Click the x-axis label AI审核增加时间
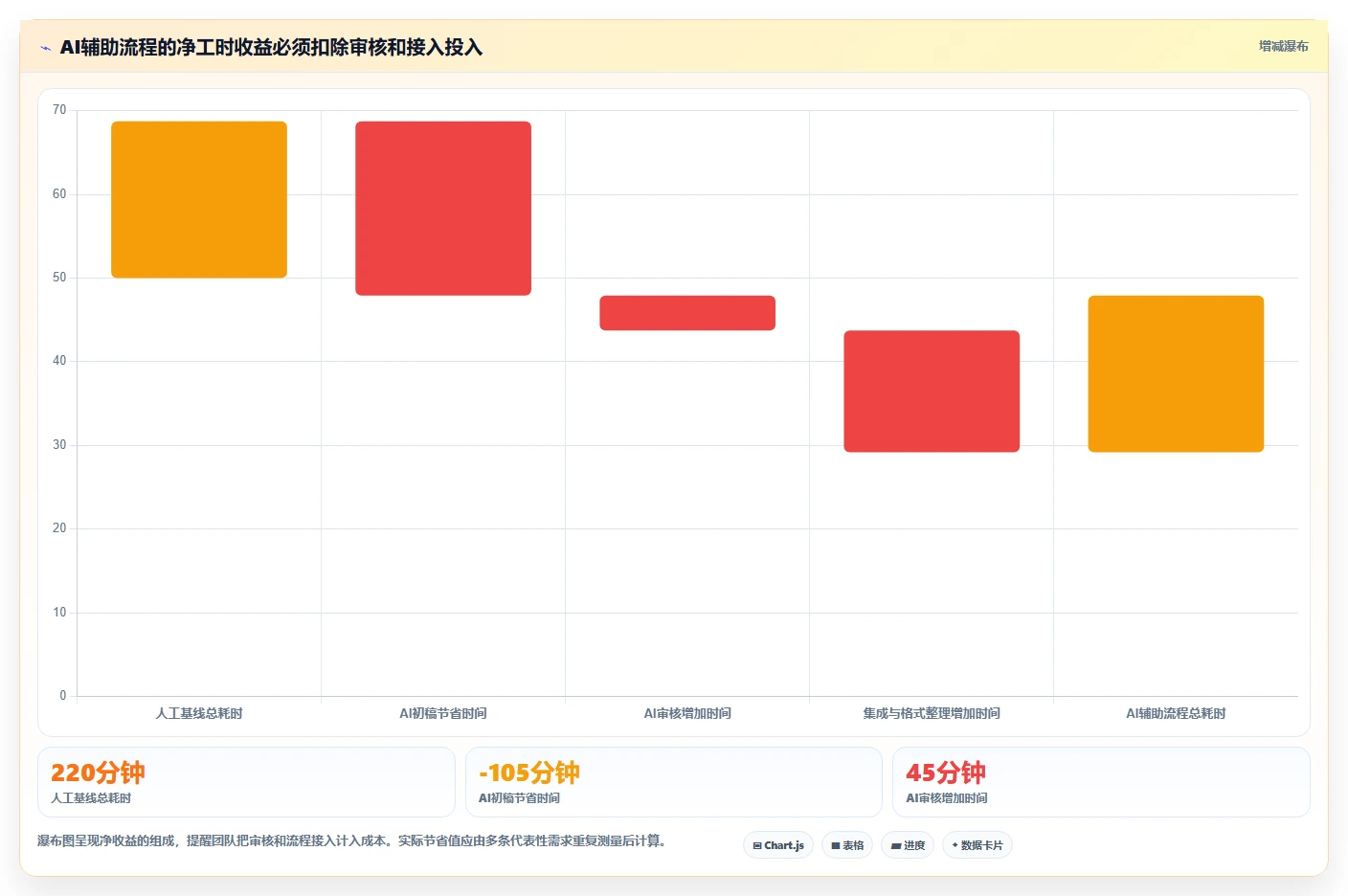Image resolution: width=1348 pixels, height=896 pixels. point(687,713)
